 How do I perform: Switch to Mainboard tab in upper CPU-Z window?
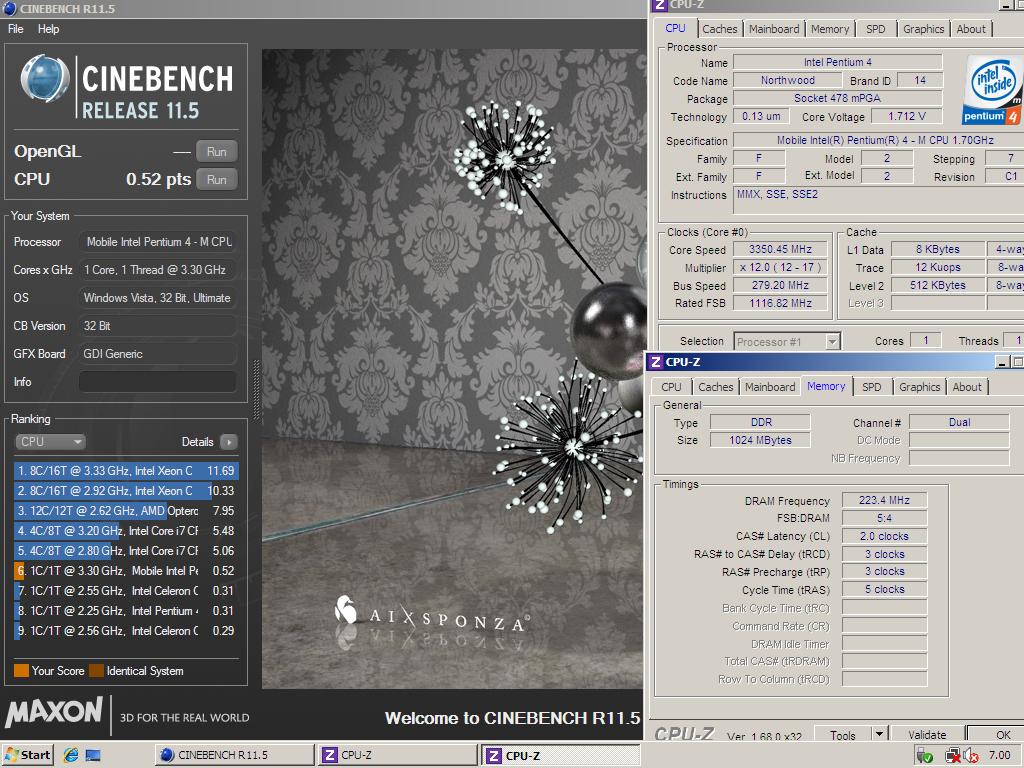[774, 29]
